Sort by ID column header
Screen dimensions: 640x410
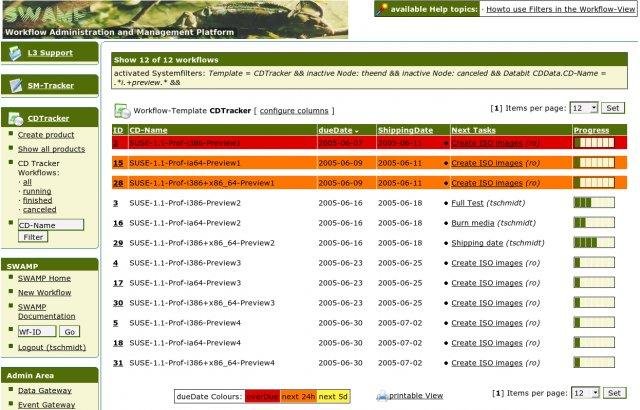tap(118, 130)
